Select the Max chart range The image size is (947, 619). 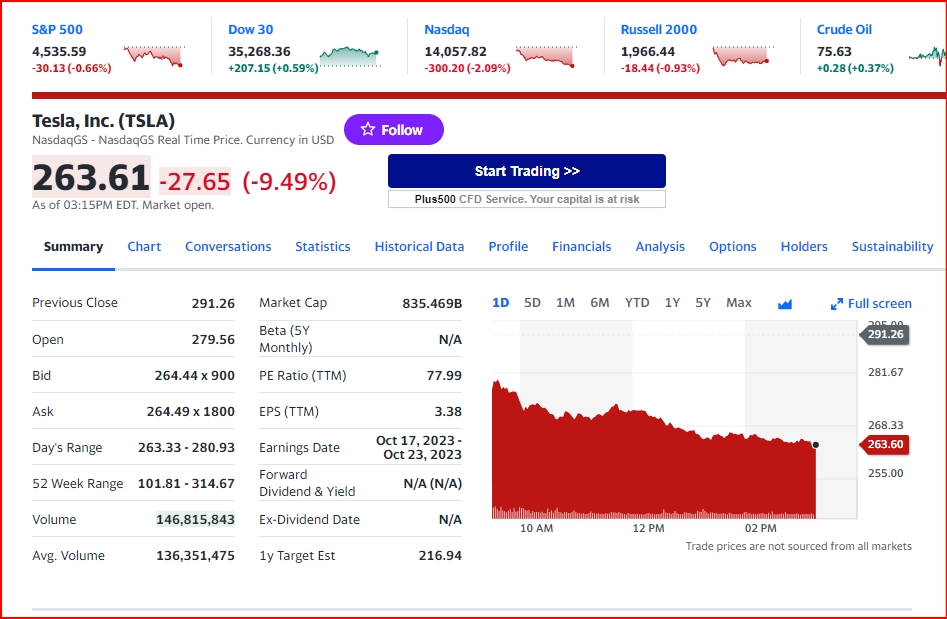(739, 303)
